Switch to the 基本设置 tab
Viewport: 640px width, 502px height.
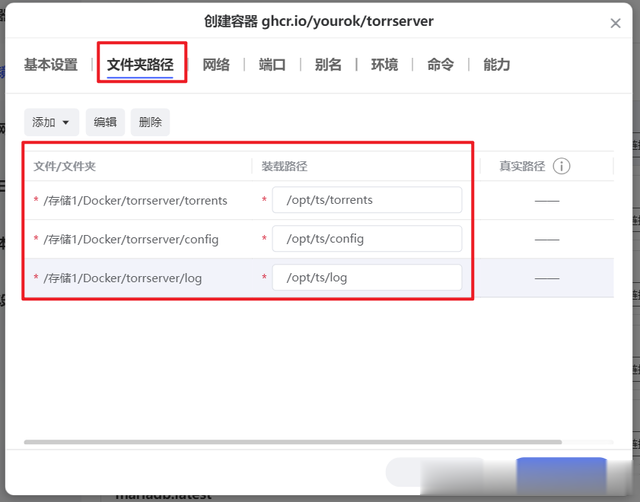click(x=51, y=64)
